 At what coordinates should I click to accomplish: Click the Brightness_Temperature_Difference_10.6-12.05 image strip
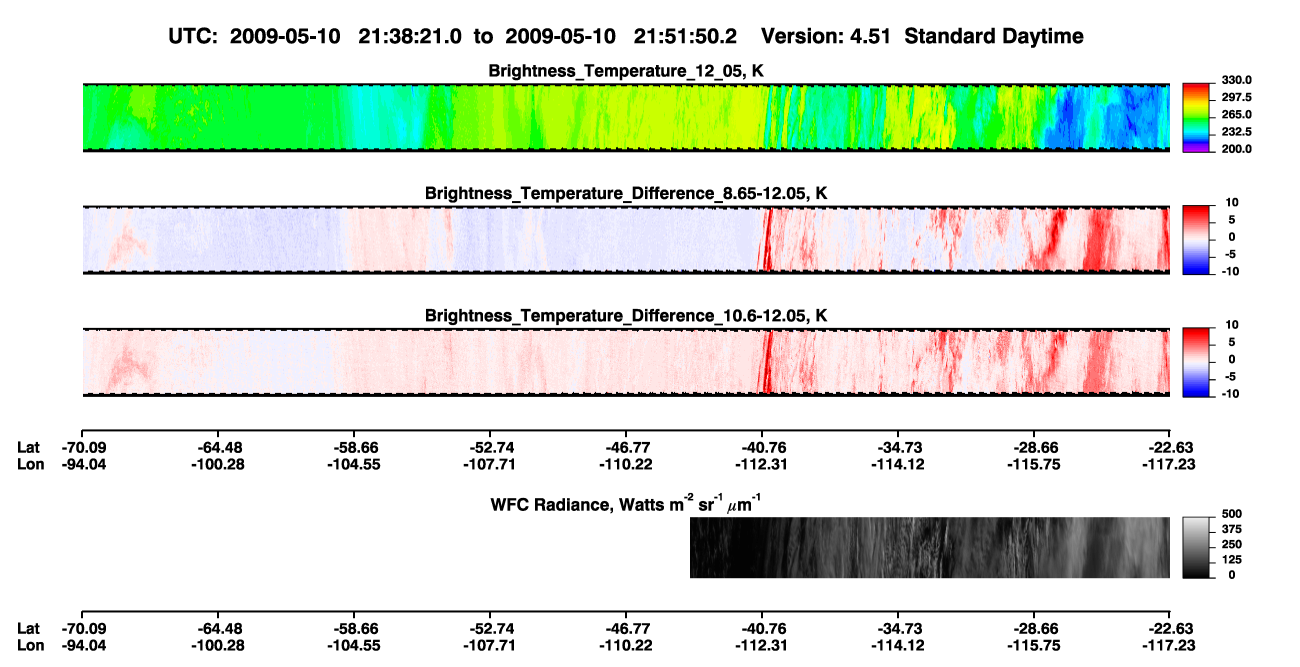(x=625, y=362)
